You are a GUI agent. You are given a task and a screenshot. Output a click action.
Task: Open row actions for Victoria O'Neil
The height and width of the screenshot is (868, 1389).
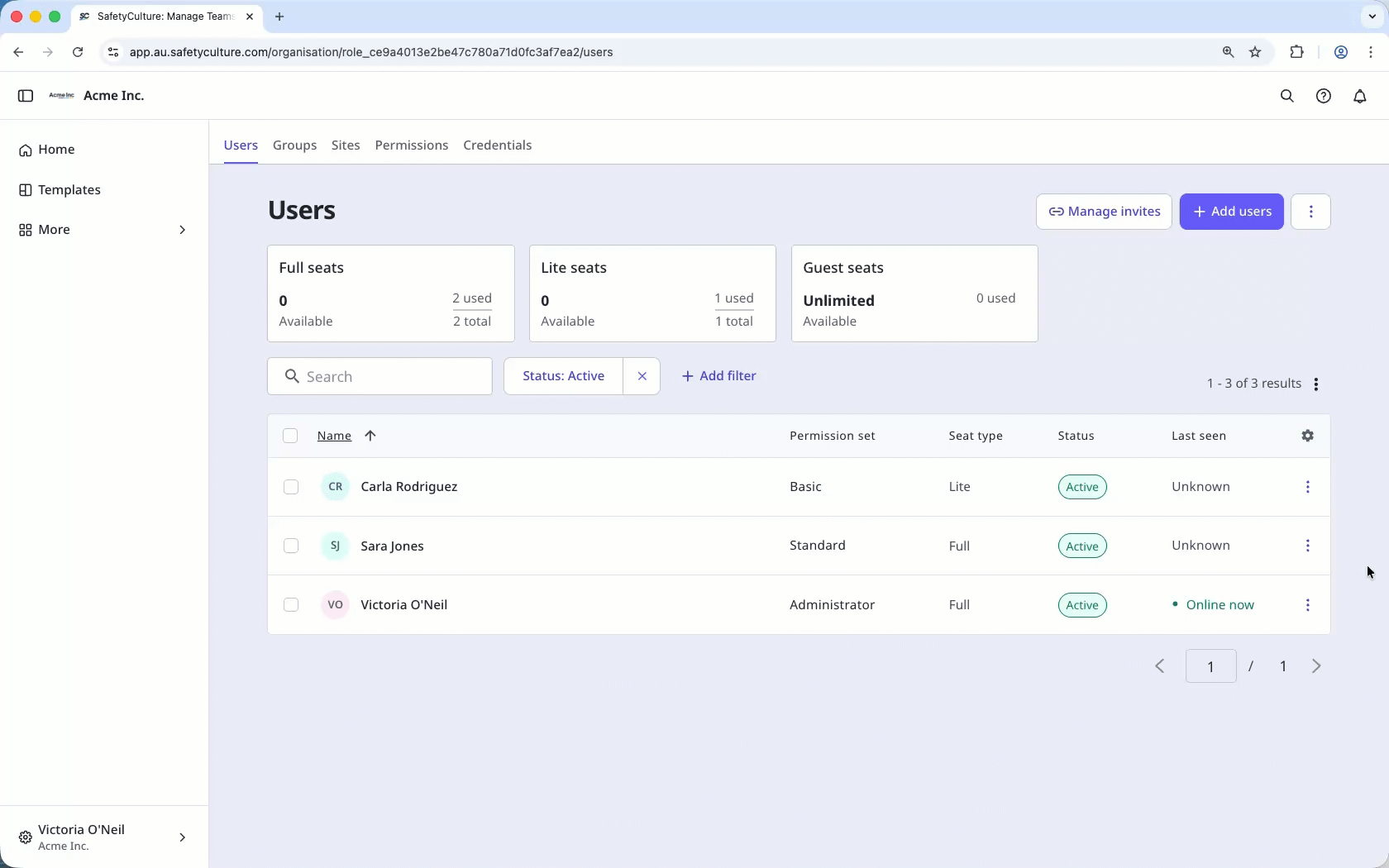point(1308,605)
